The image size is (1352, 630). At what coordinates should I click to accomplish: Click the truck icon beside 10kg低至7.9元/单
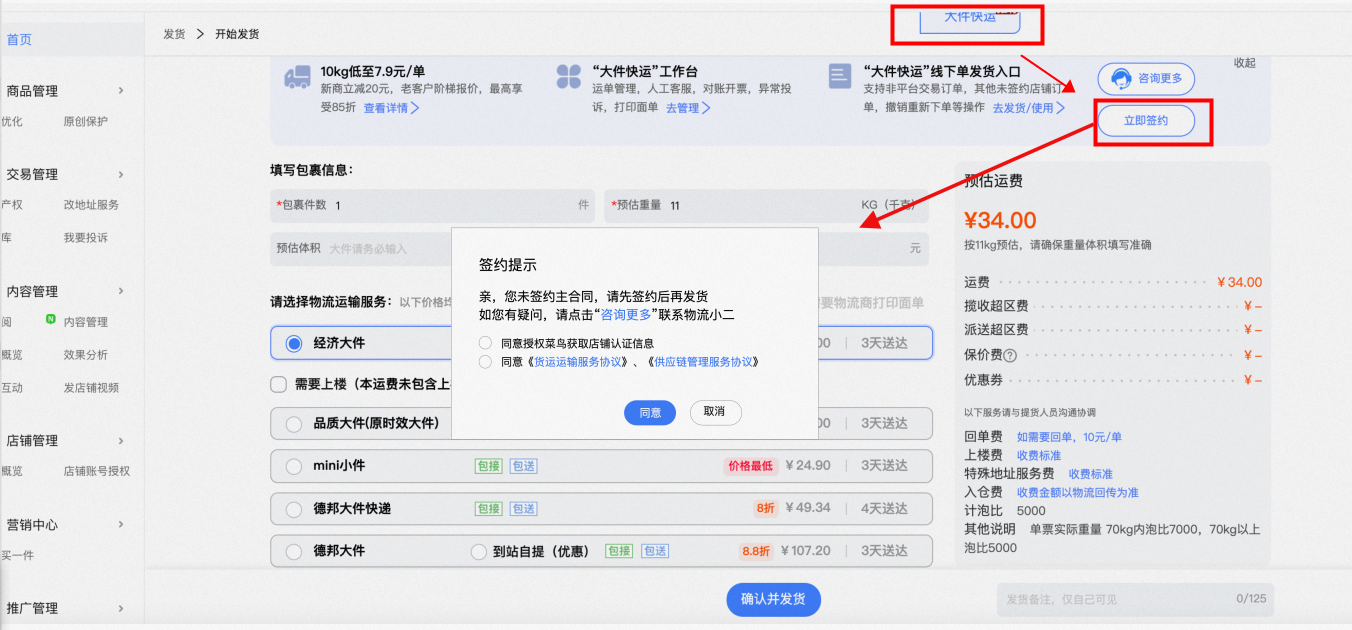pyautogui.click(x=297, y=77)
